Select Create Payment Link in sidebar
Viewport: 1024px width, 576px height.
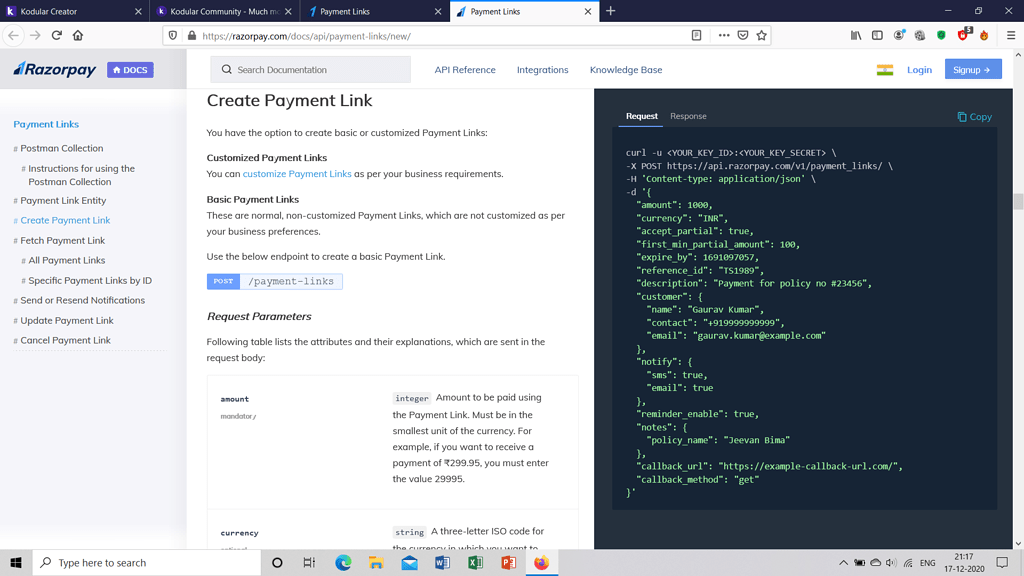(65, 220)
